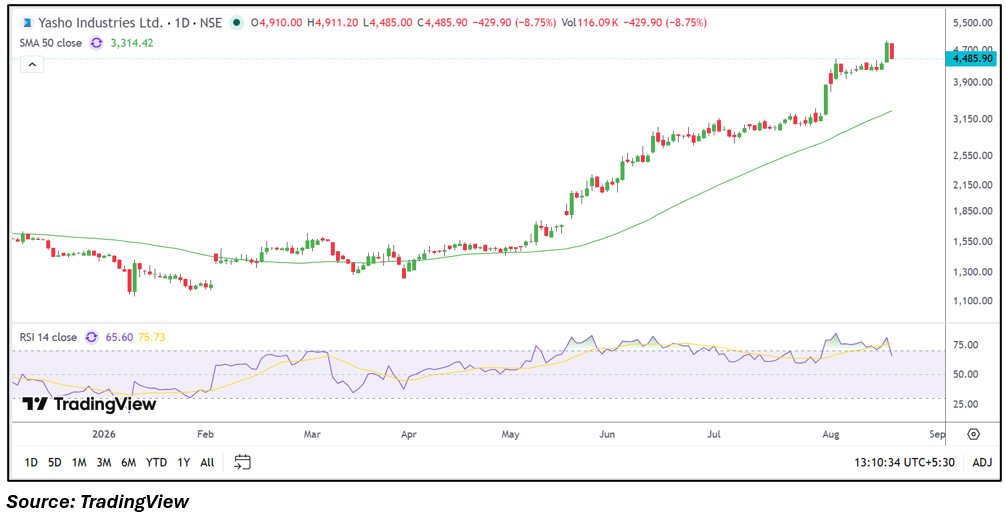This screenshot has width=1006, height=514.
Task: Click the SMA value 3,314.42
Action: pos(132,43)
